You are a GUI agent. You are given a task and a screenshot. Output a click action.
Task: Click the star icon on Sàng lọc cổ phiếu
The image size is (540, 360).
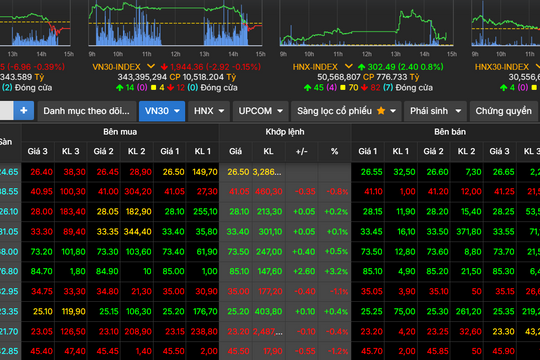tap(381, 111)
